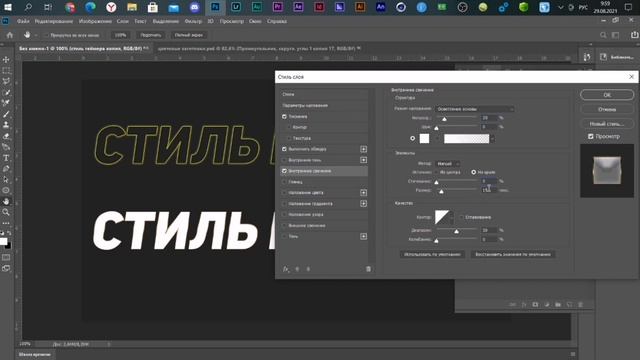
Task: Click Восстановить значения по умолчанию button
Action: pos(513,254)
